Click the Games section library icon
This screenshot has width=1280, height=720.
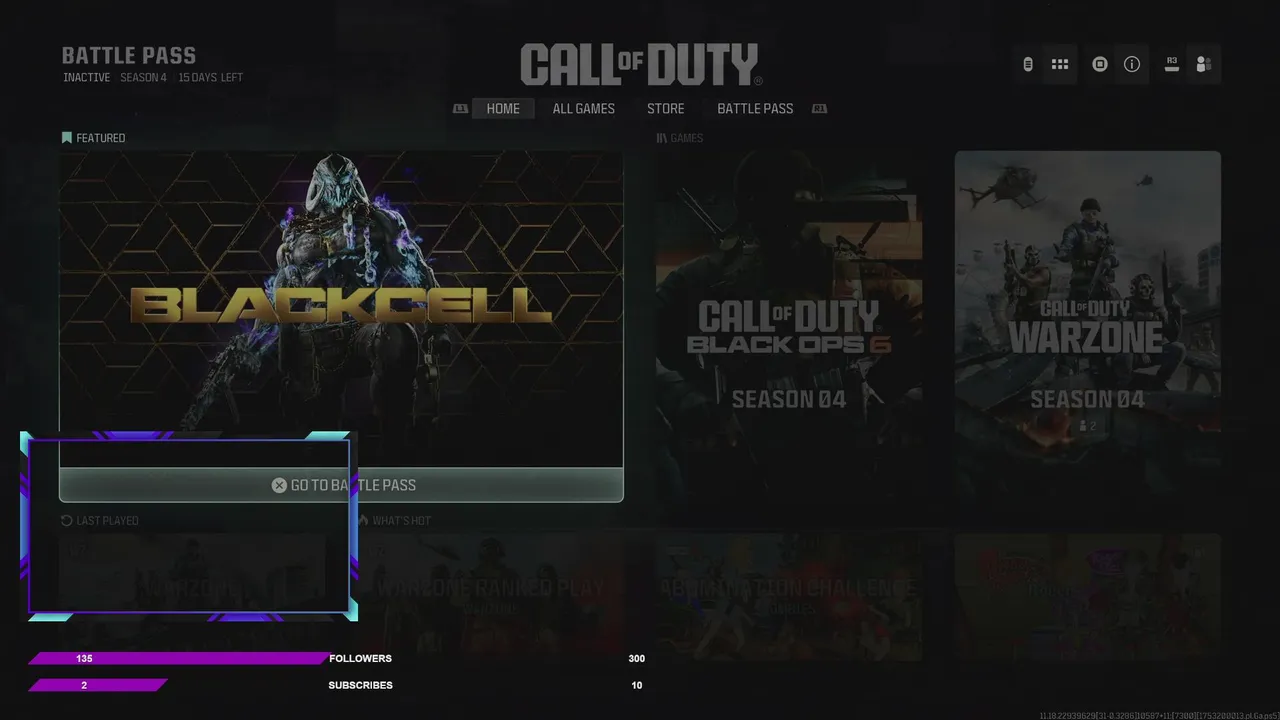tap(661, 138)
